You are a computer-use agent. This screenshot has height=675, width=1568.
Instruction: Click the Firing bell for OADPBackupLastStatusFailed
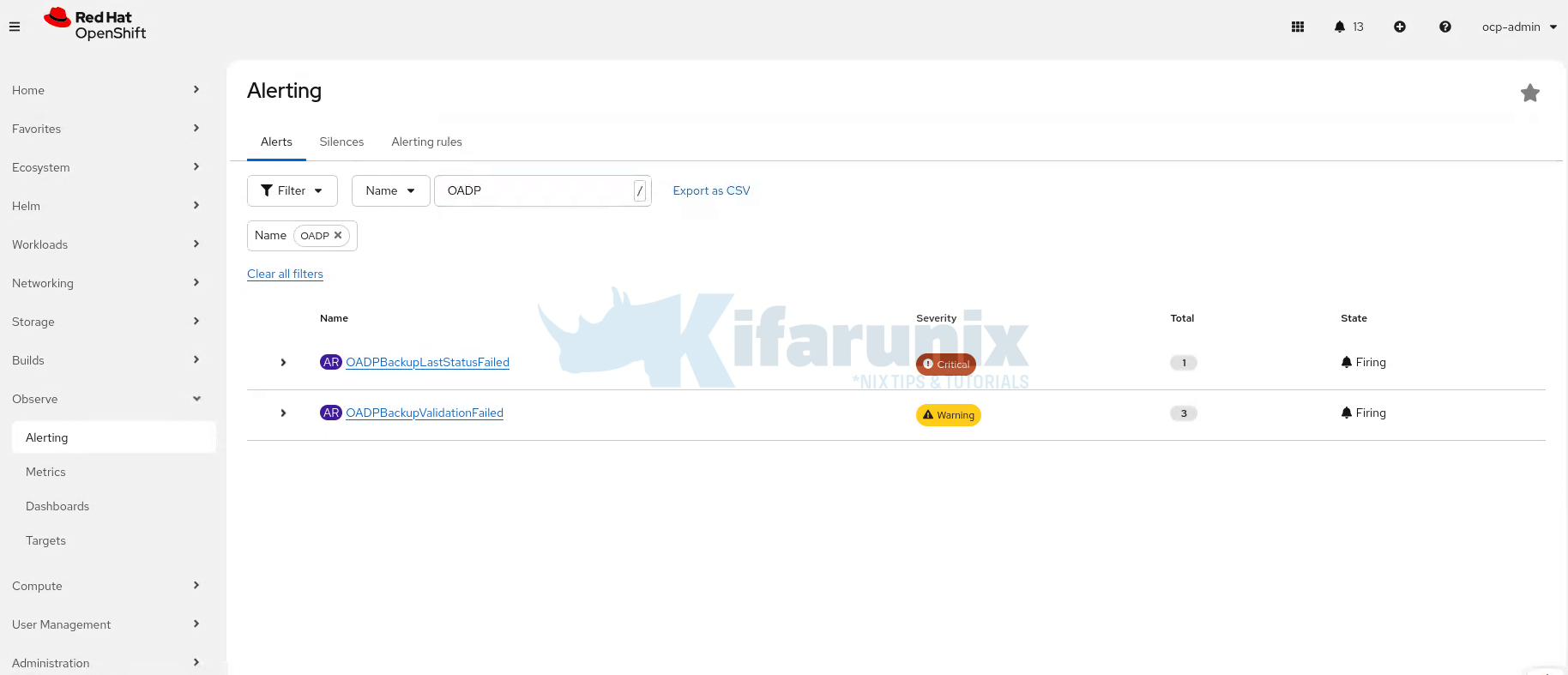1347,362
